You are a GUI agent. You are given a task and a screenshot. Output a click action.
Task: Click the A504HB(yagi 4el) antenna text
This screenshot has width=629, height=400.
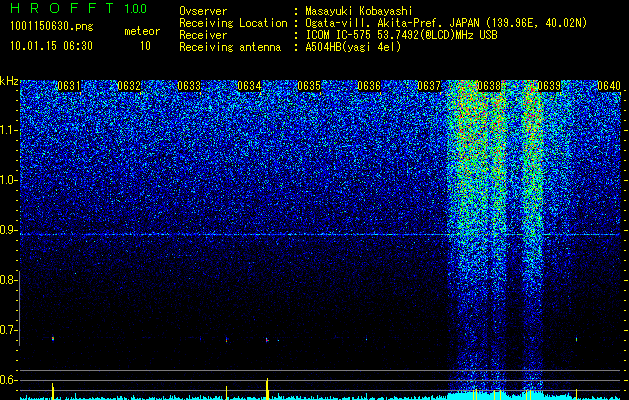353,47
